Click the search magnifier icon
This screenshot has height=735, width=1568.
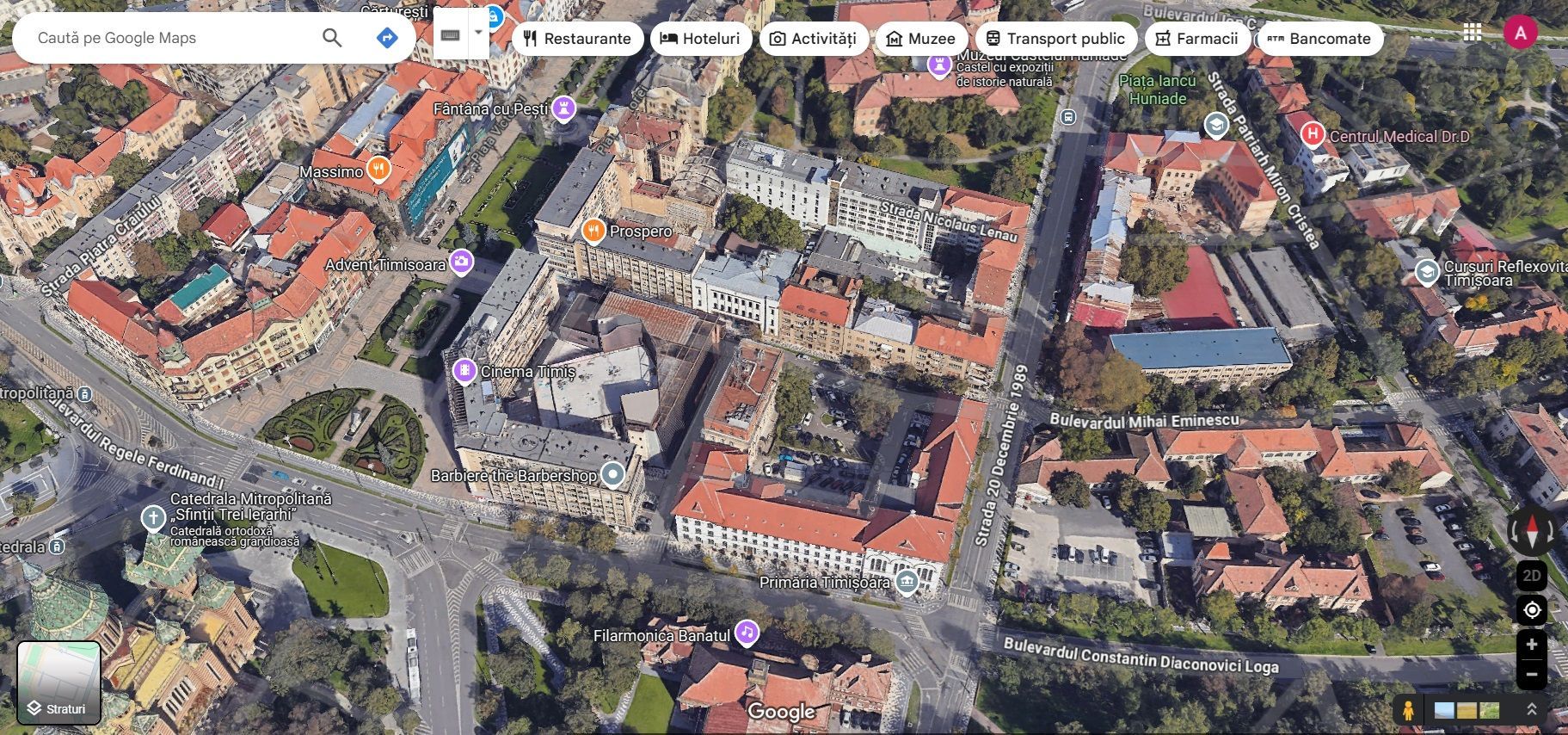click(332, 38)
